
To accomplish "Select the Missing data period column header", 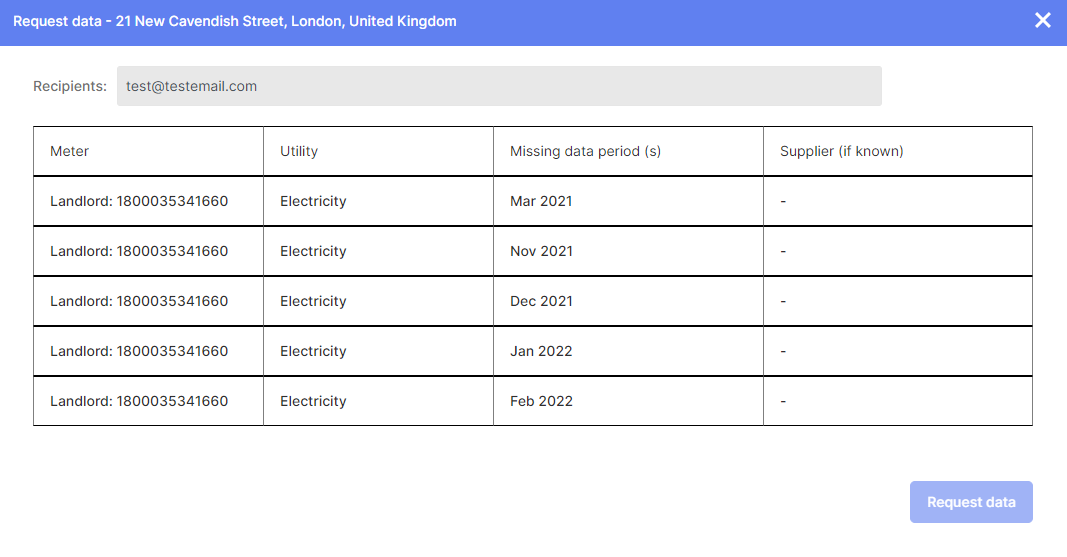I will coord(585,151).
